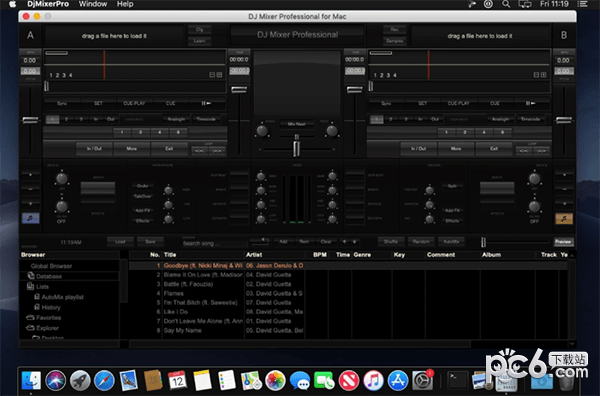
Task: Open Spotlight search in the menu bar
Action: (x=506, y=4)
